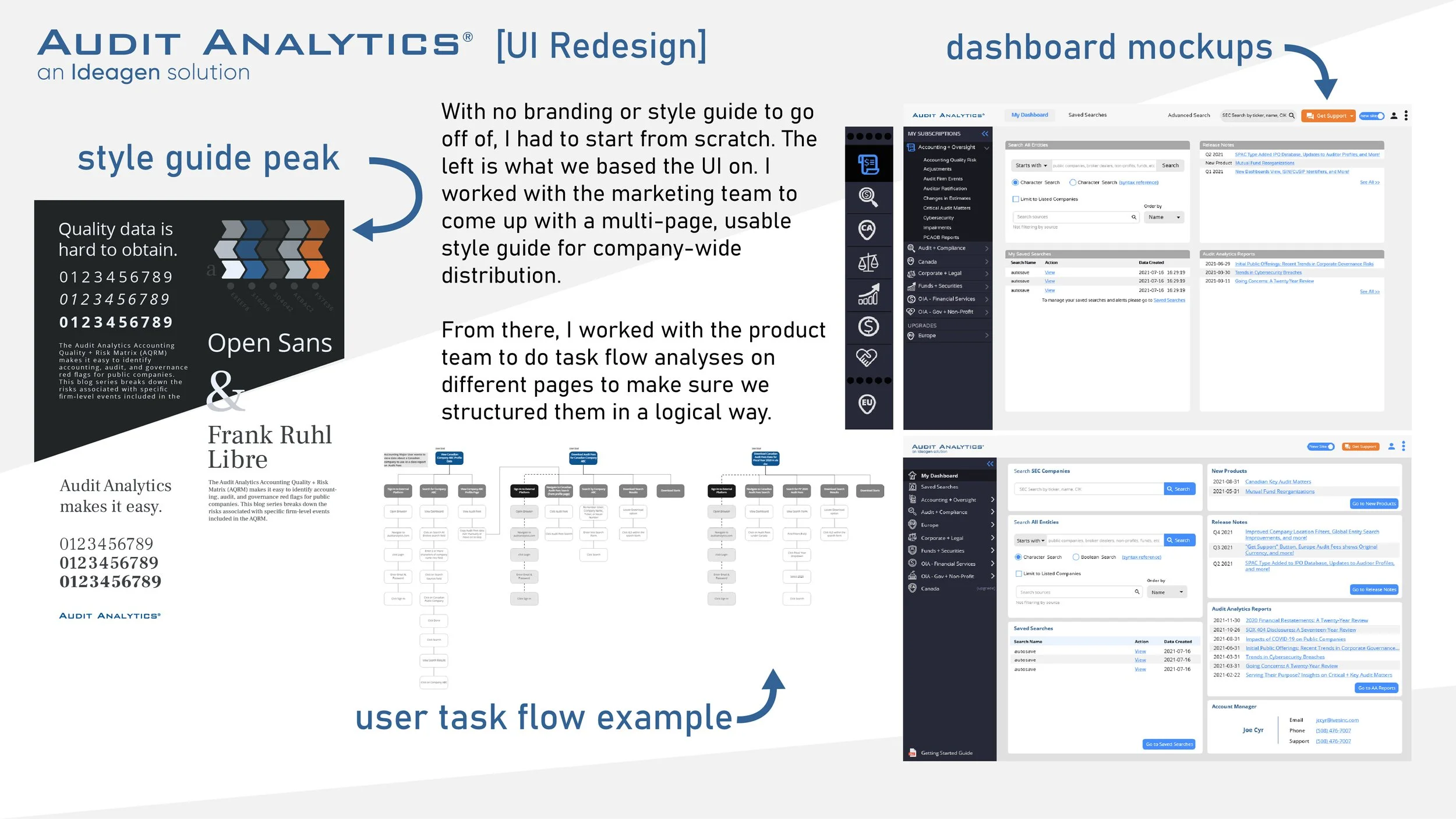Select the Boolean Search radio button
This screenshot has width=1456, height=819.
pyautogui.click(x=1076, y=557)
